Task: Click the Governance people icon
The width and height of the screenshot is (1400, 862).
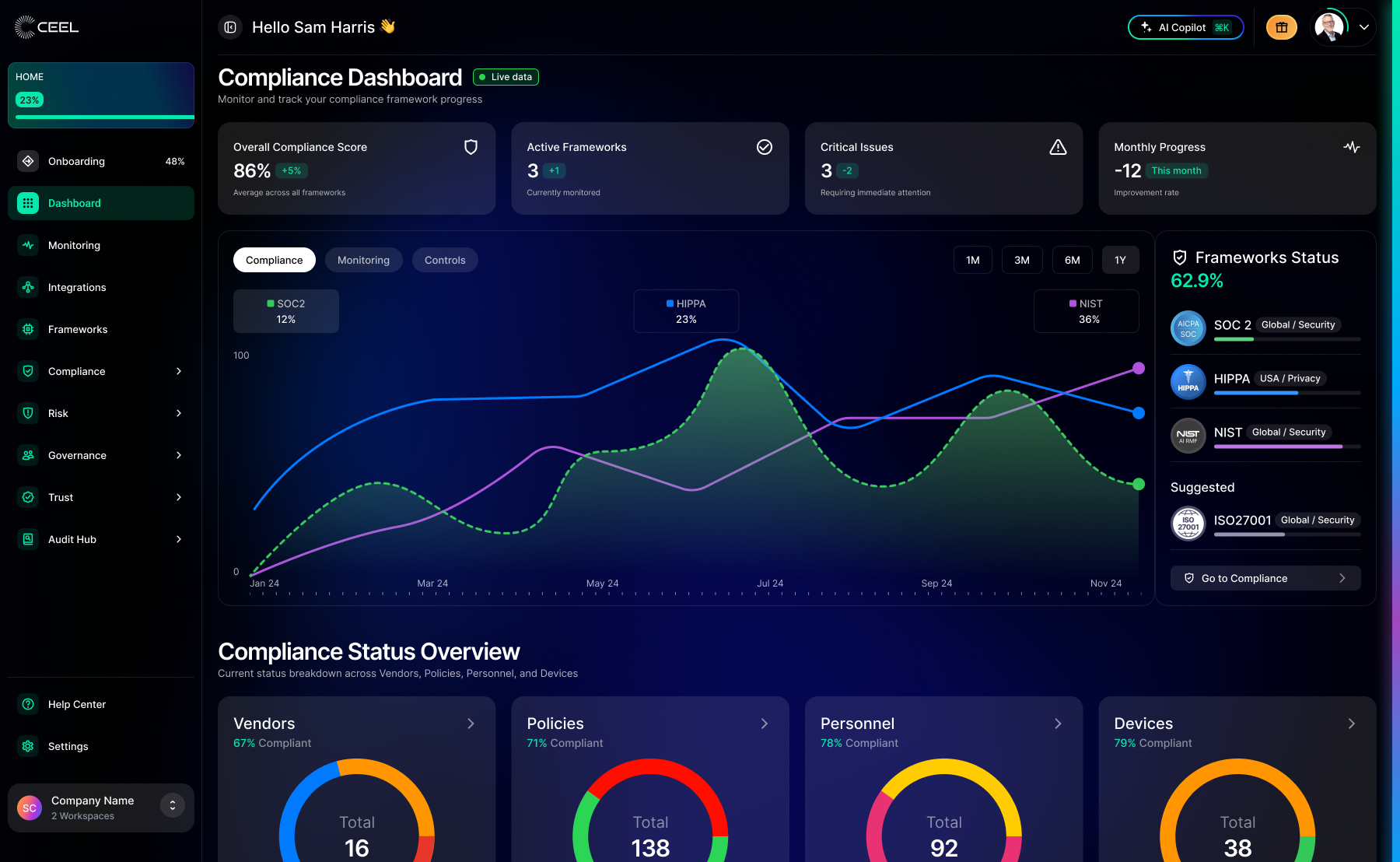Action: pos(28,455)
